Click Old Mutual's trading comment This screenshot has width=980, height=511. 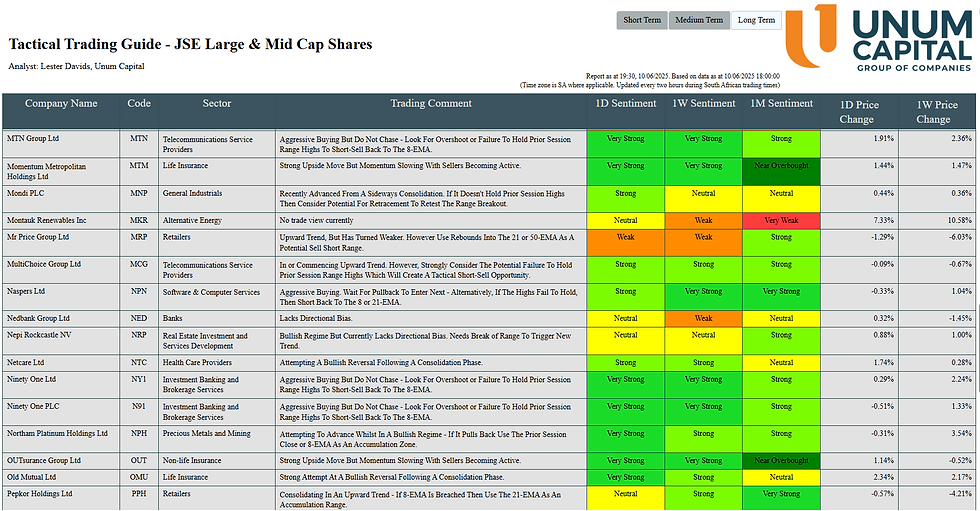click(x=392, y=477)
